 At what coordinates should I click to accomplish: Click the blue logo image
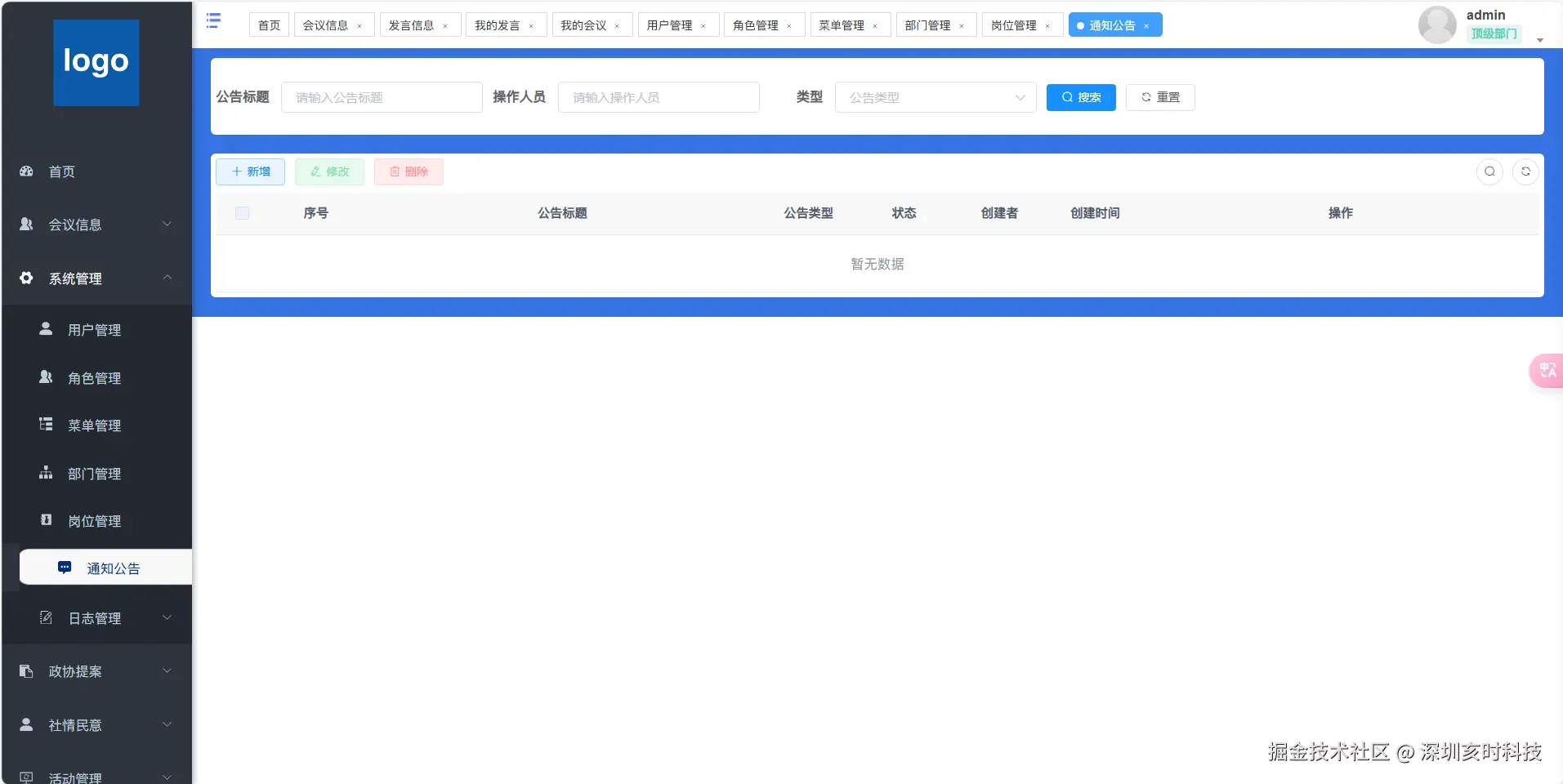(x=96, y=63)
